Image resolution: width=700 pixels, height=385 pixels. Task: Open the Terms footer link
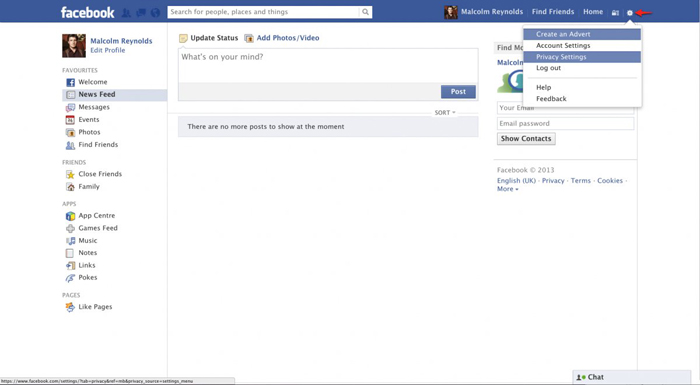[580, 180]
